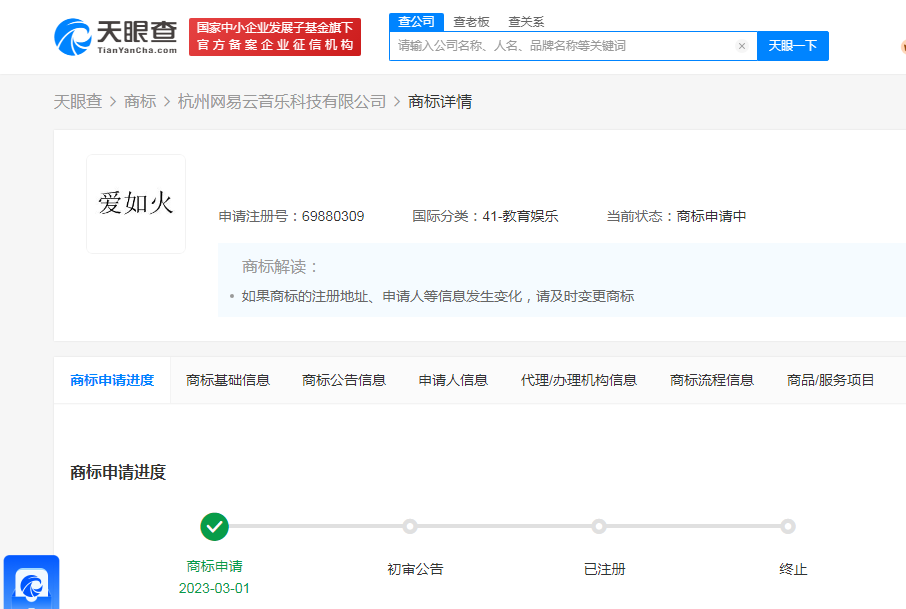Click the 天眼一下 search button
This screenshot has width=906, height=609.
tap(792, 46)
